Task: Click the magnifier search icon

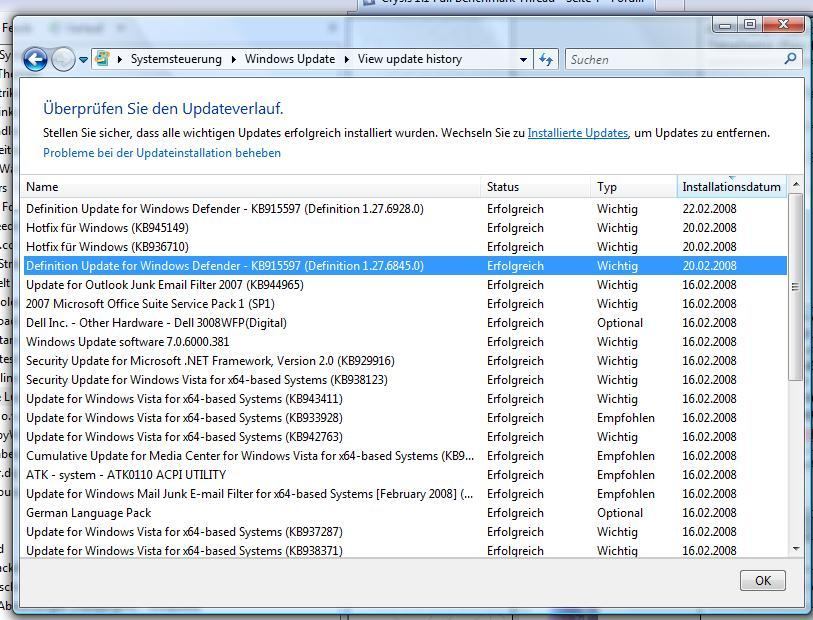Action: [791, 59]
